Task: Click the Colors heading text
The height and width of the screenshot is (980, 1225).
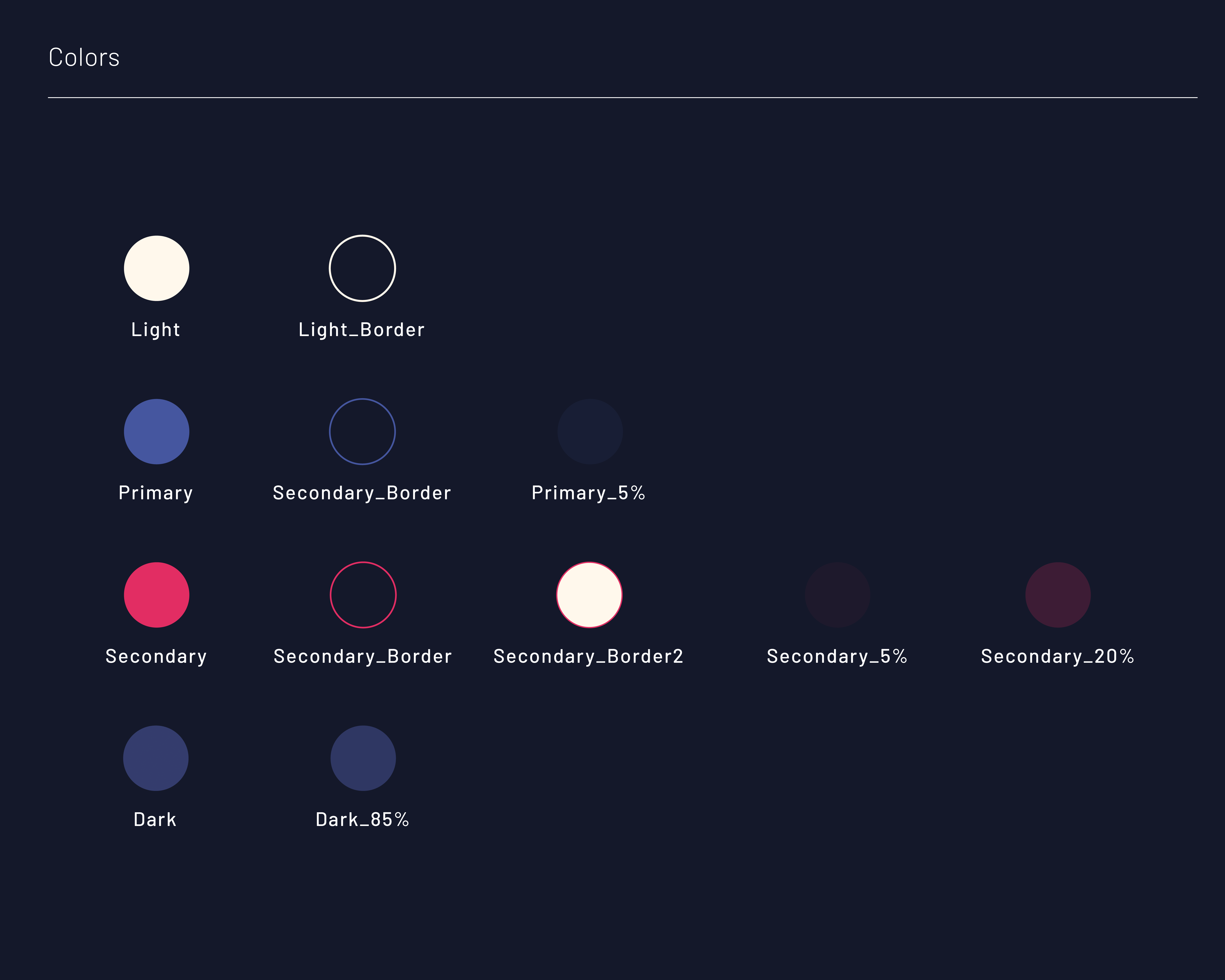Action: (84, 57)
